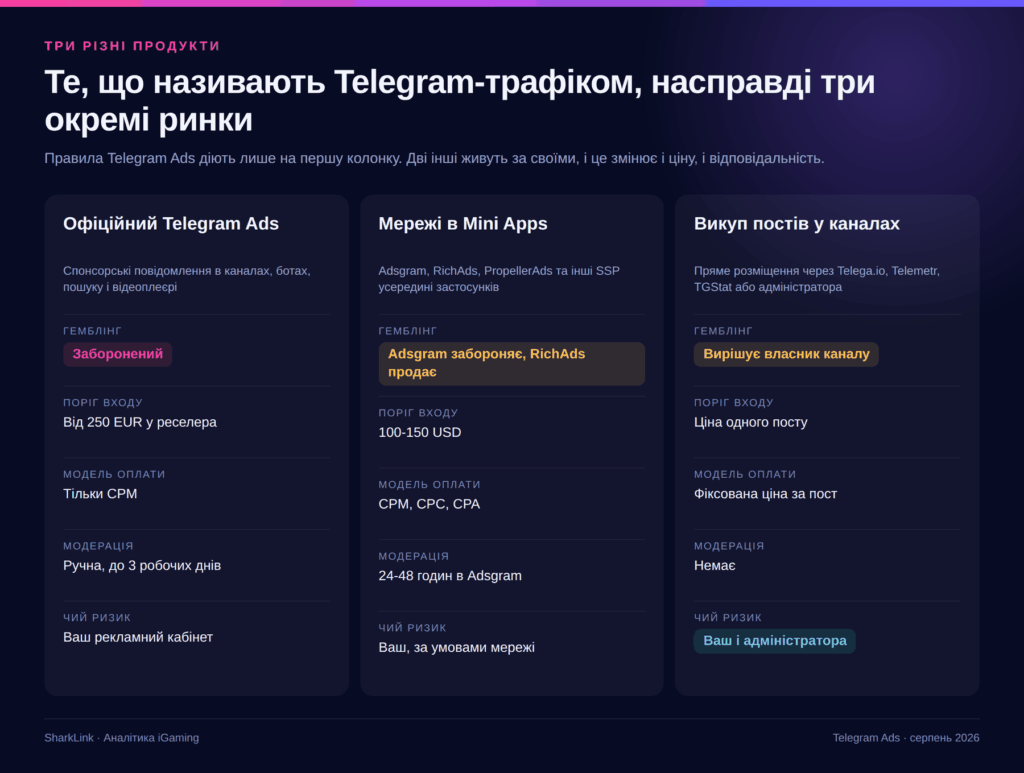Click the '100-150 USD' value

pyautogui.click(x=420, y=433)
